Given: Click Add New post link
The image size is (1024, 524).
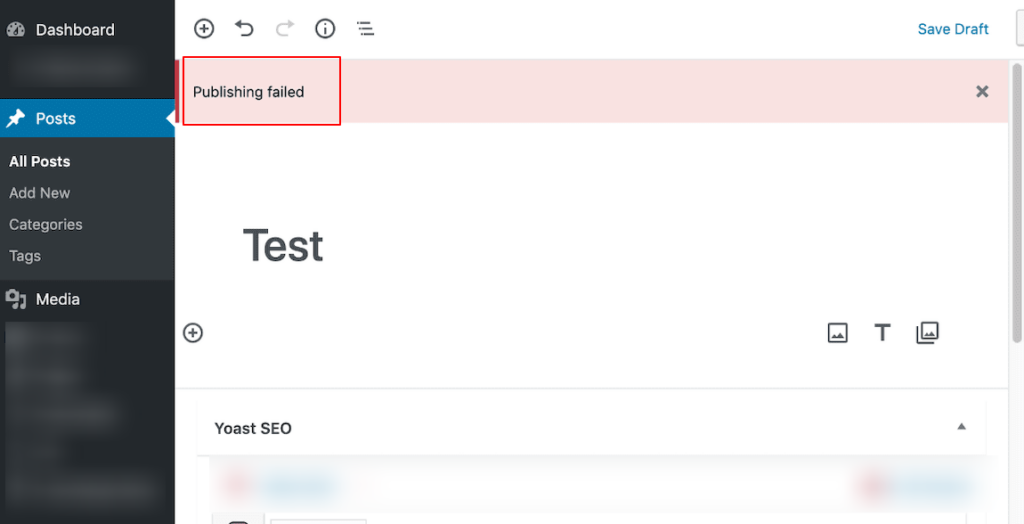Looking at the screenshot, I should tap(40, 193).
